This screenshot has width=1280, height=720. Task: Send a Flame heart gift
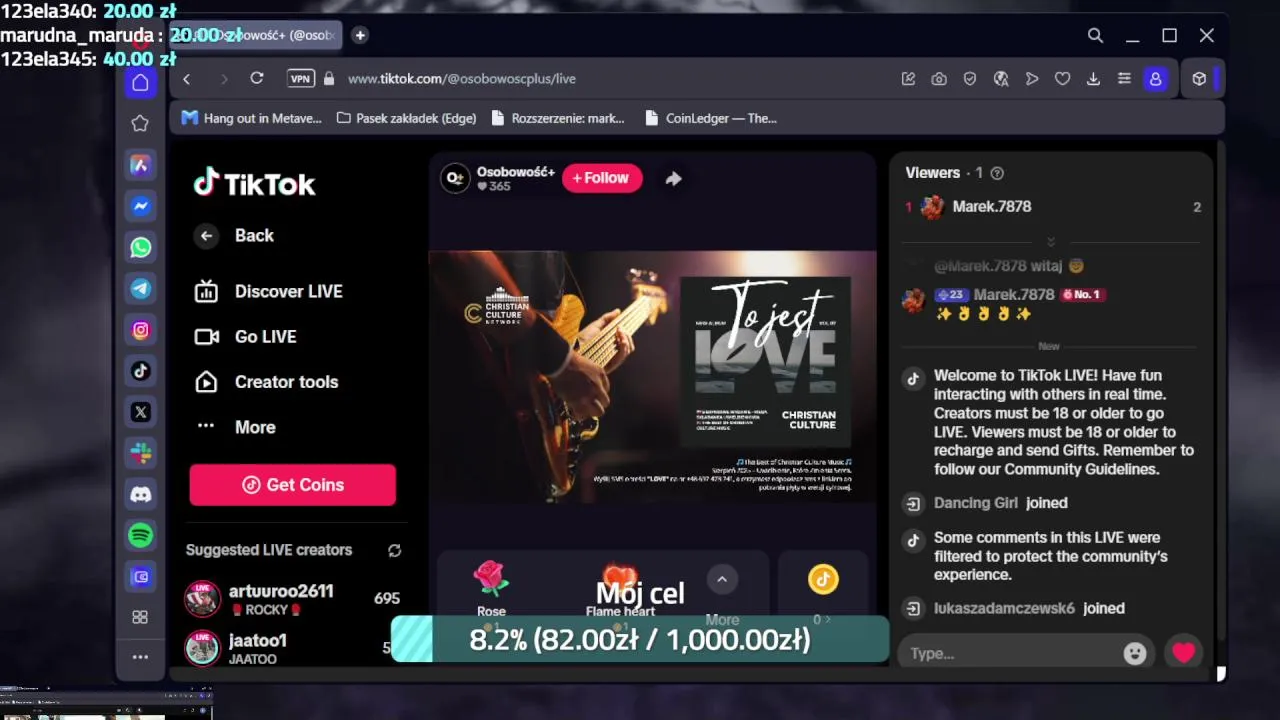pos(620,590)
